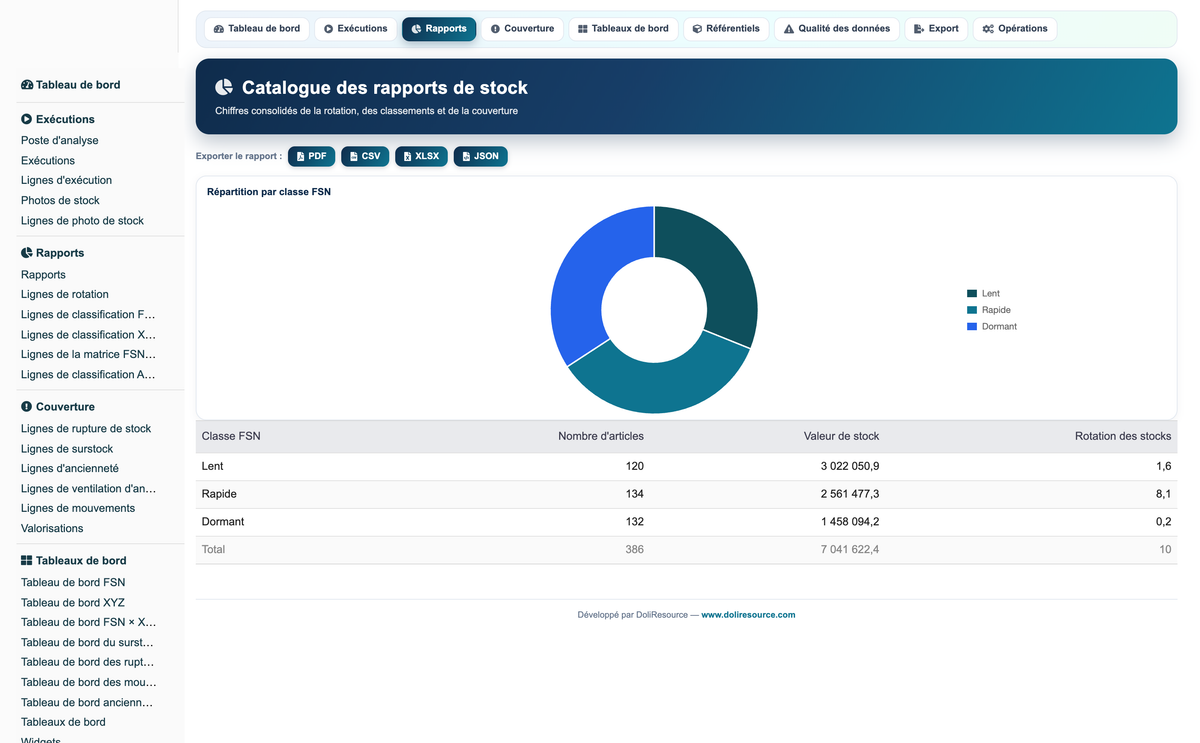Click the Classe FSN column header
Image resolution: width=1200 pixels, height=743 pixels.
(x=231, y=437)
